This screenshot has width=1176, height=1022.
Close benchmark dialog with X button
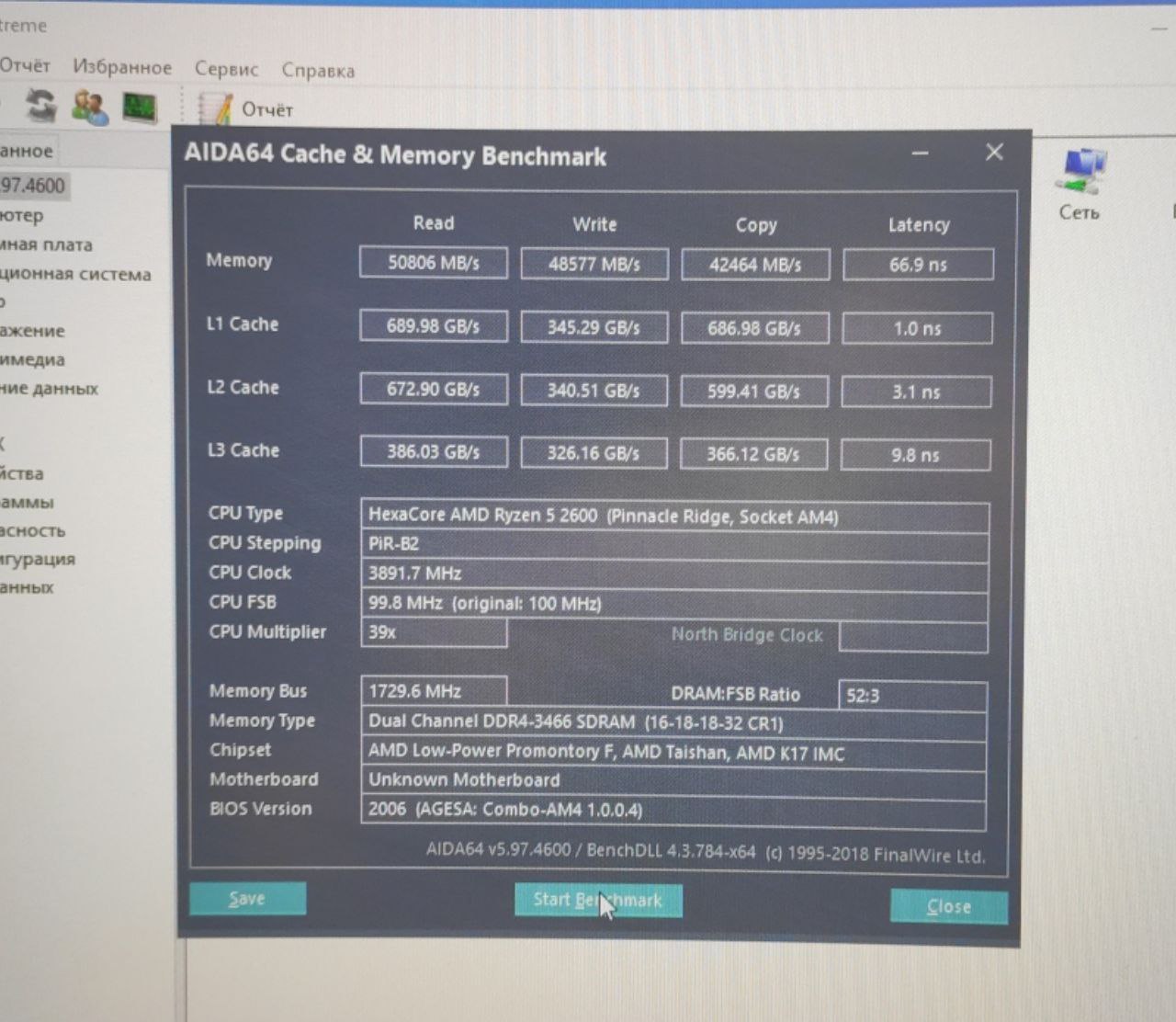(x=994, y=153)
